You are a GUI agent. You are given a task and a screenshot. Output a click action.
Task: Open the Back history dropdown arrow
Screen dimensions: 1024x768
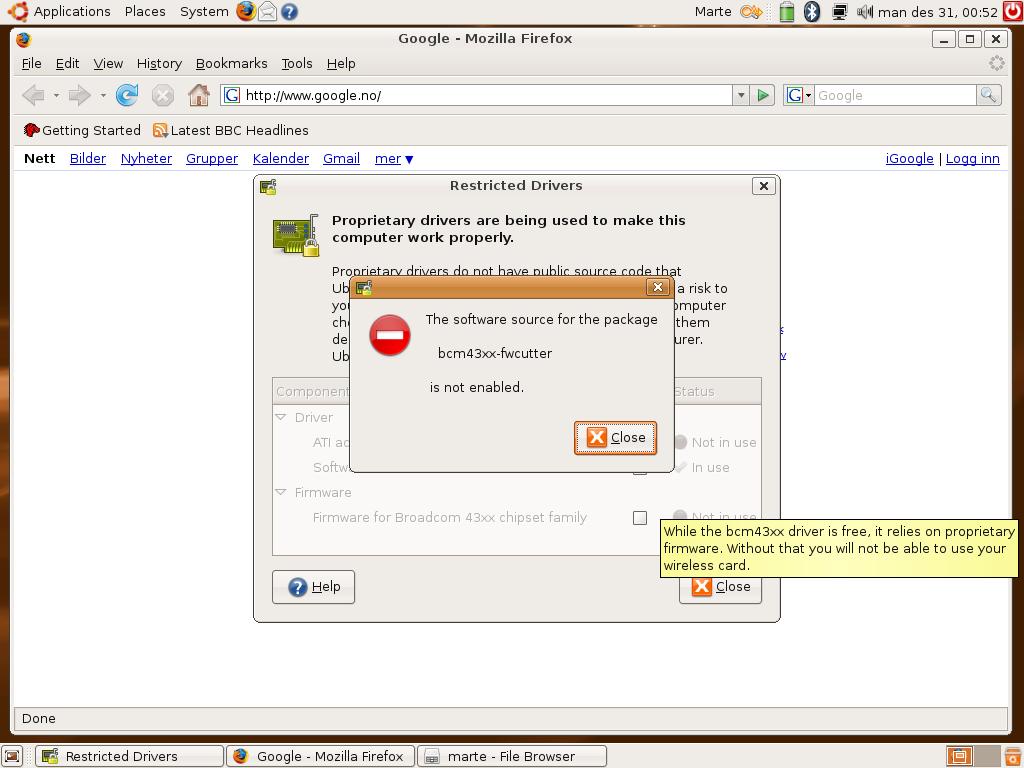pos(56,95)
